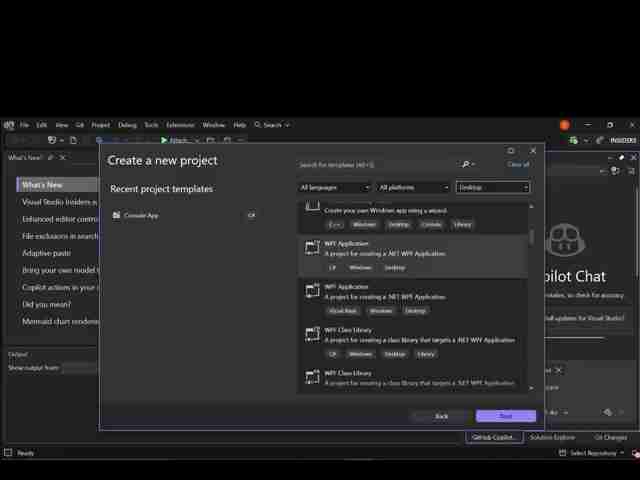Screen dimensions: 640x480
Task: Click Select Repository in the status bar
Action: (x=591, y=453)
